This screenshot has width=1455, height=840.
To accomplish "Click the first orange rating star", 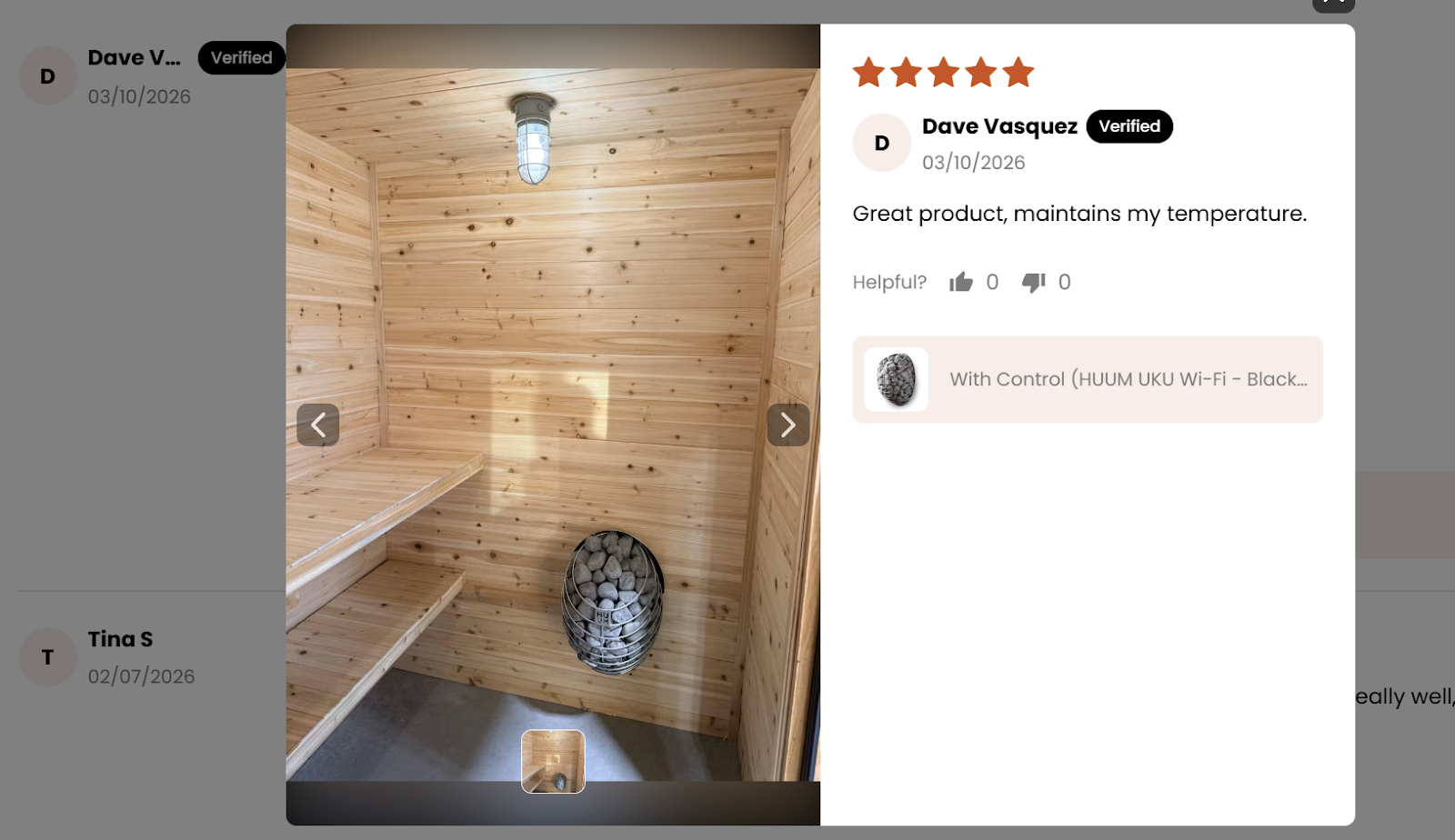I will (868, 72).
